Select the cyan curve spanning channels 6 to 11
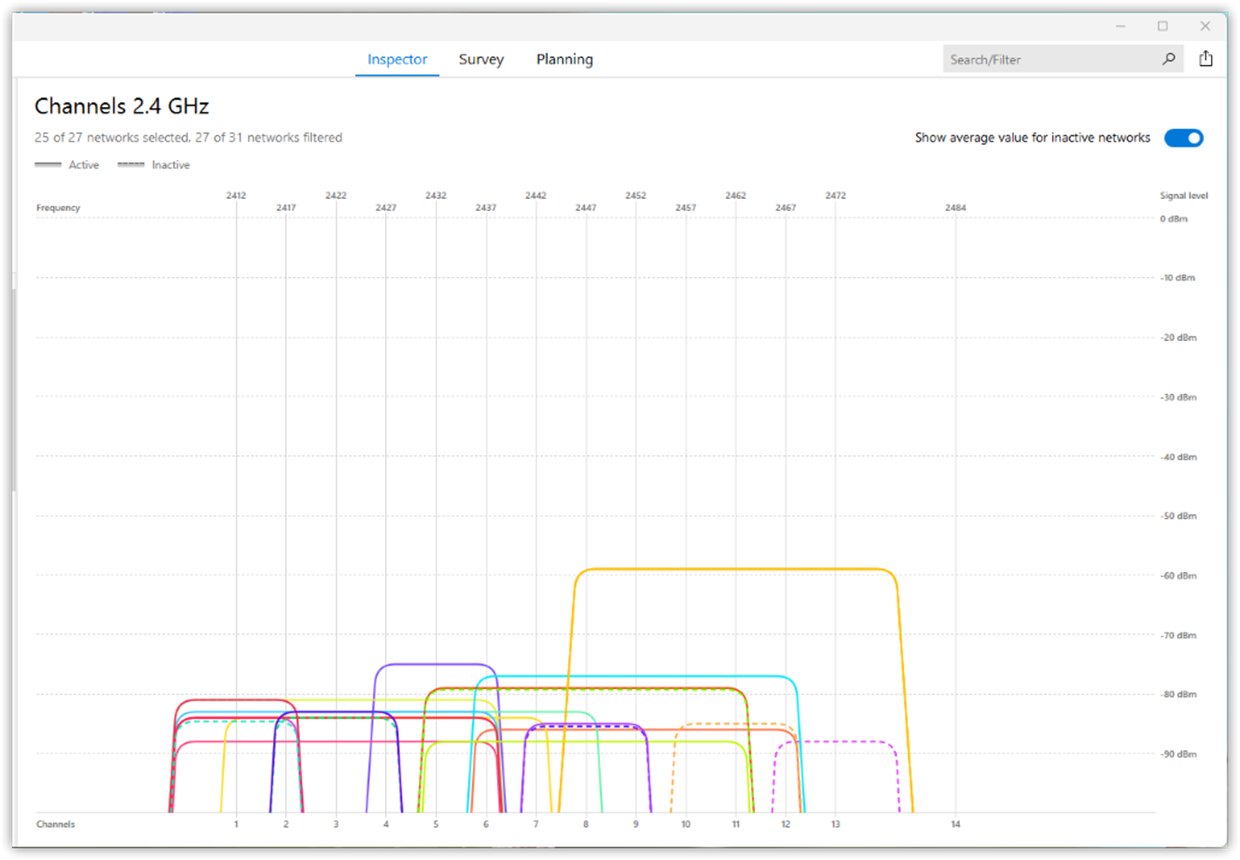Screen dimensions: 1240x860 point(635,677)
